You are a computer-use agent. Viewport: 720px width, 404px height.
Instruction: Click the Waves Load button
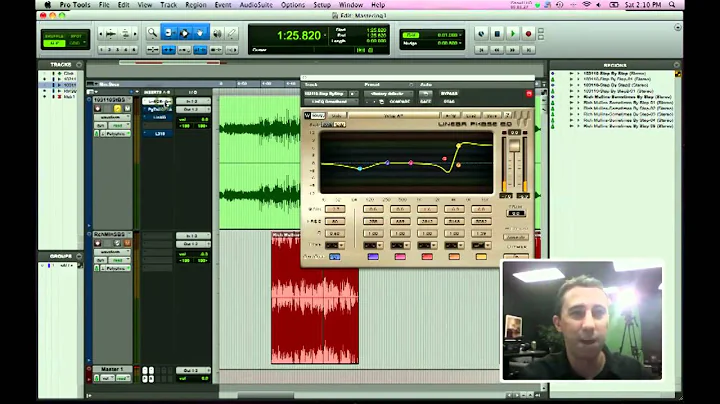coord(471,116)
